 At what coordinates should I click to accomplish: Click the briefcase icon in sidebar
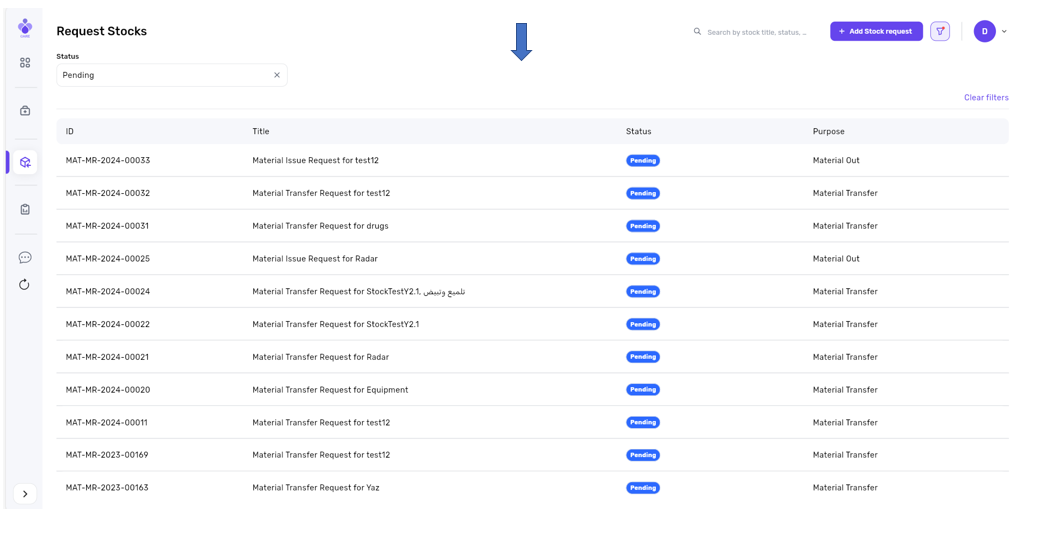click(x=25, y=111)
